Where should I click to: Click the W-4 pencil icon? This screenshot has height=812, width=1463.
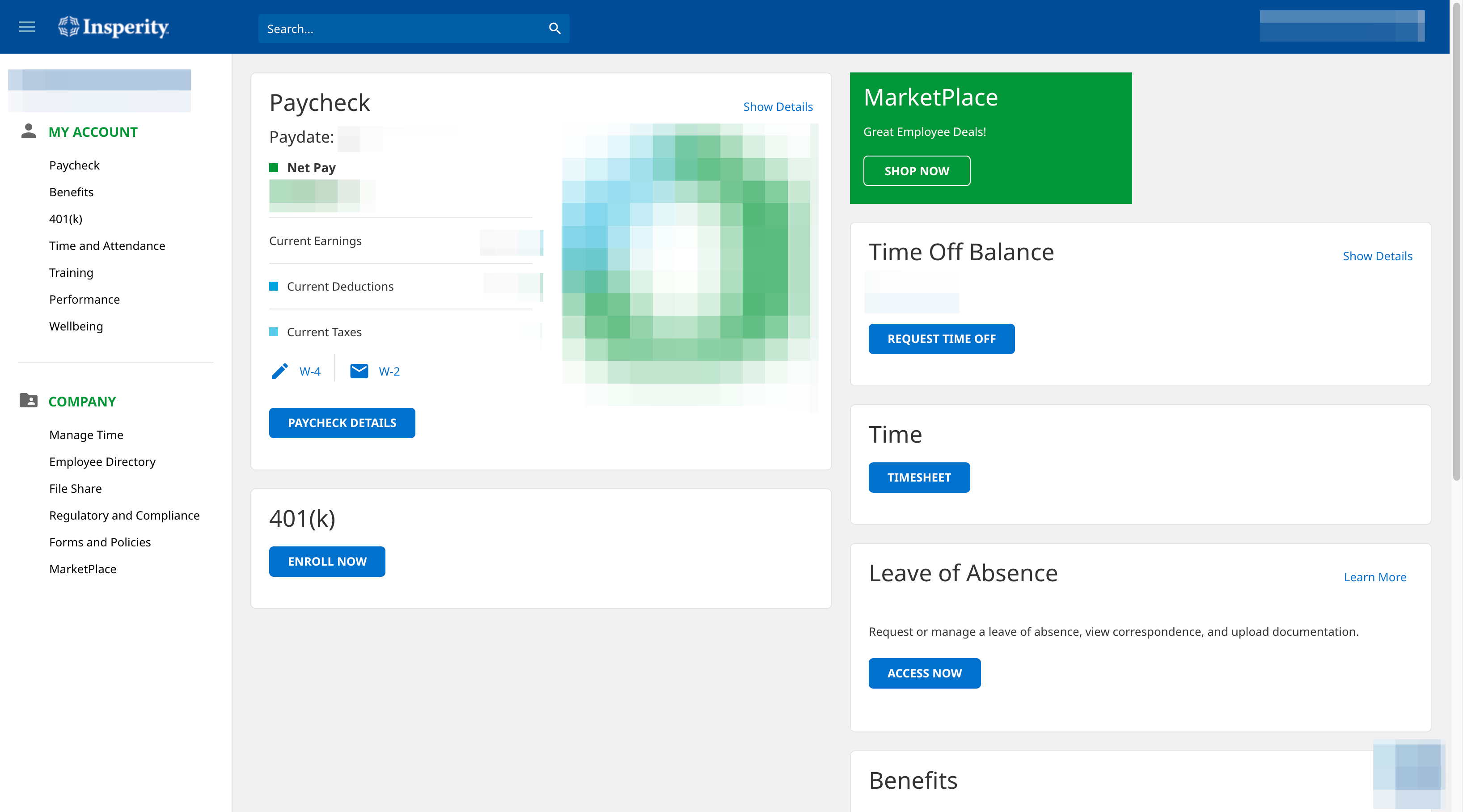[279, 372]
